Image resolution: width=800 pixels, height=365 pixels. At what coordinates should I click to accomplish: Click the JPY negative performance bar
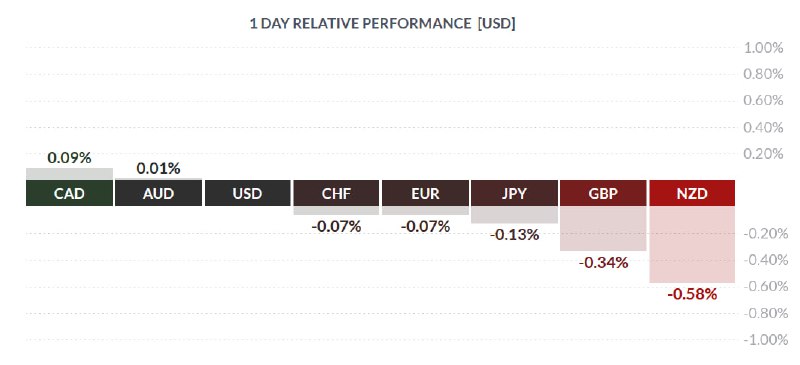[x=514, y=215]
